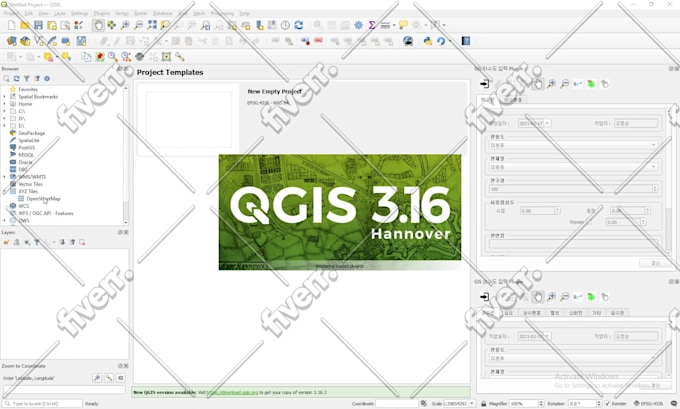Image resolution: width=680 pixels, height=409 pixels.
Task: Click the Magnifier spin box stepper
Action: tap(541, 404)
